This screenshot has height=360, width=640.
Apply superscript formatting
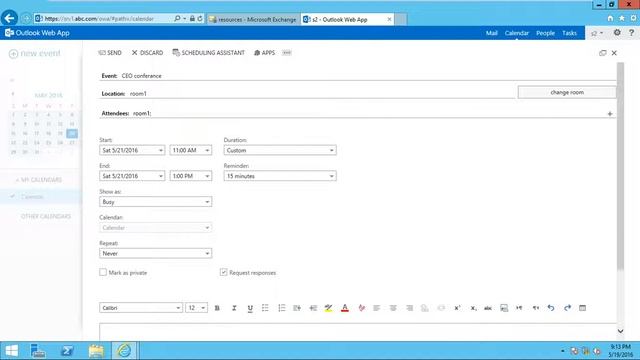(457, 308)
